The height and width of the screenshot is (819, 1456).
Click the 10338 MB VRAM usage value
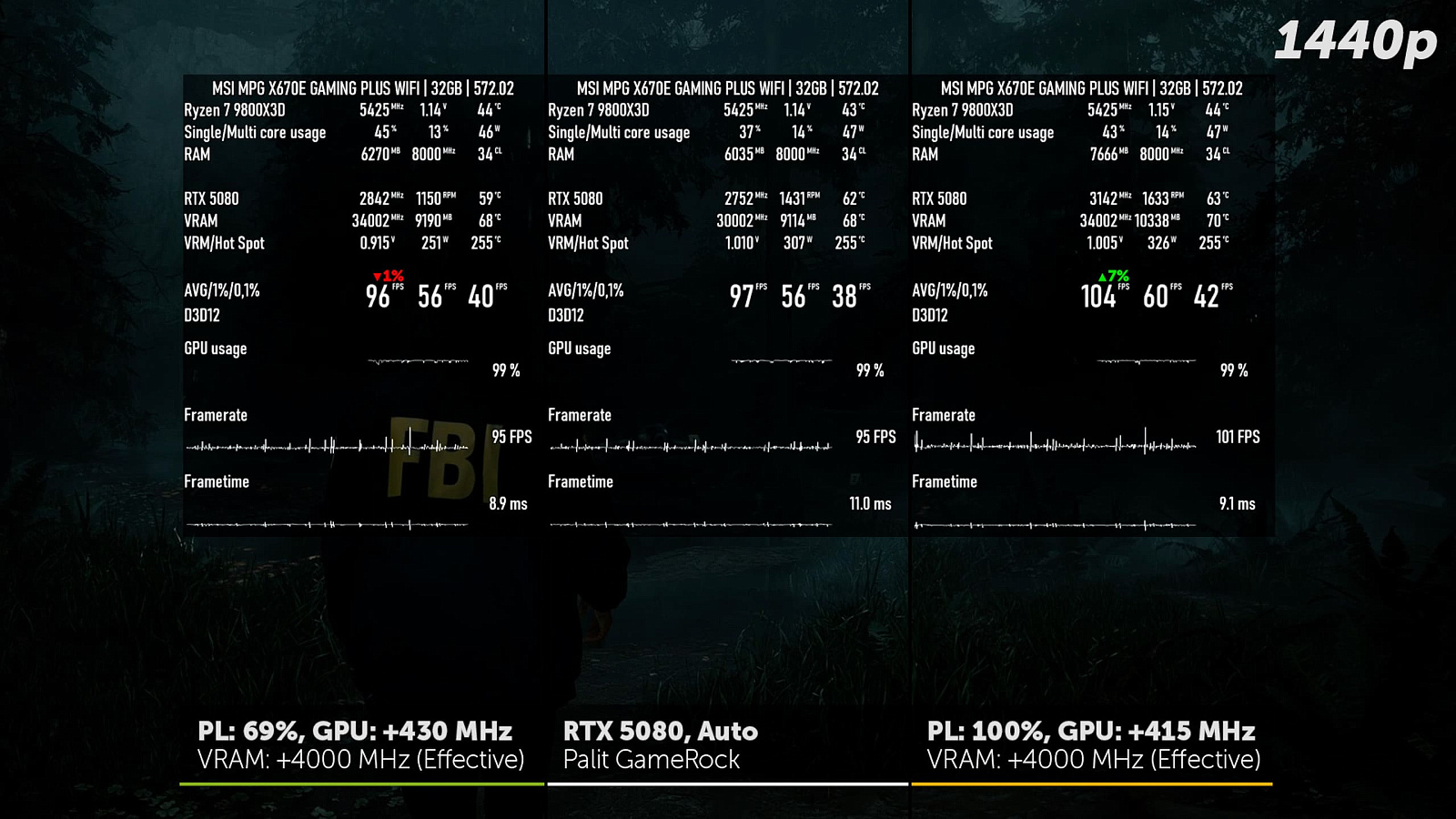[1157, 221]
